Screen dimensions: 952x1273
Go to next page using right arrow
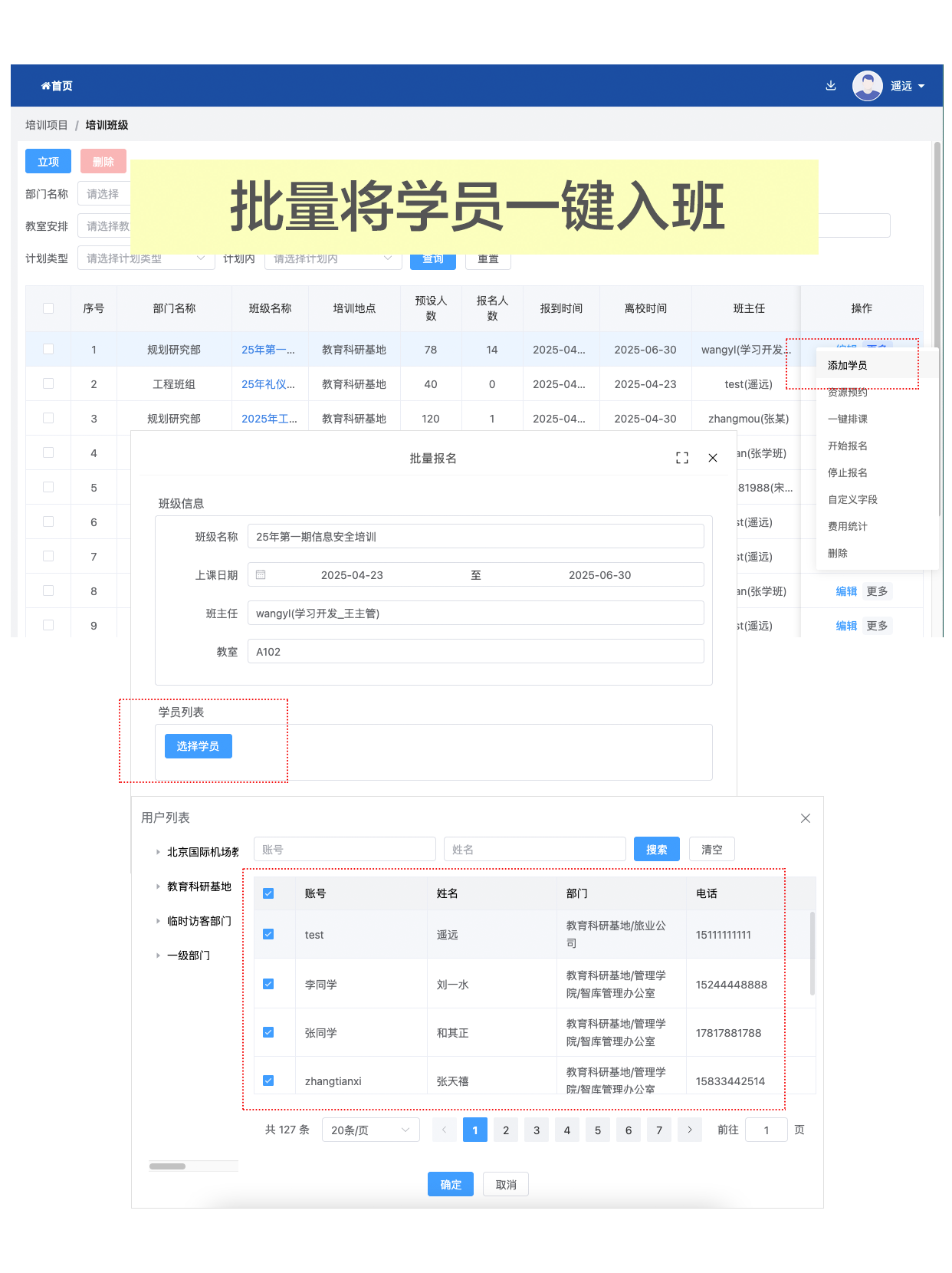[x=689, y=1130]
